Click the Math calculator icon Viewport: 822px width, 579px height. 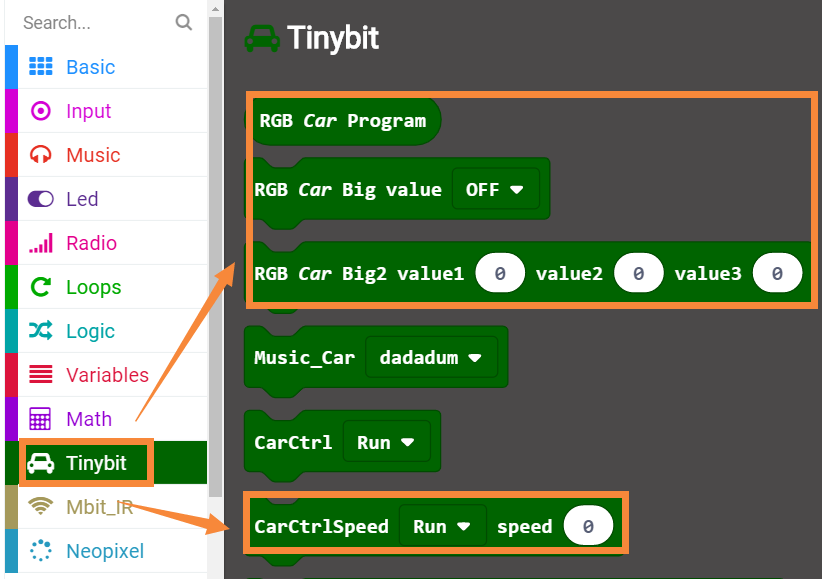[40, 419]
